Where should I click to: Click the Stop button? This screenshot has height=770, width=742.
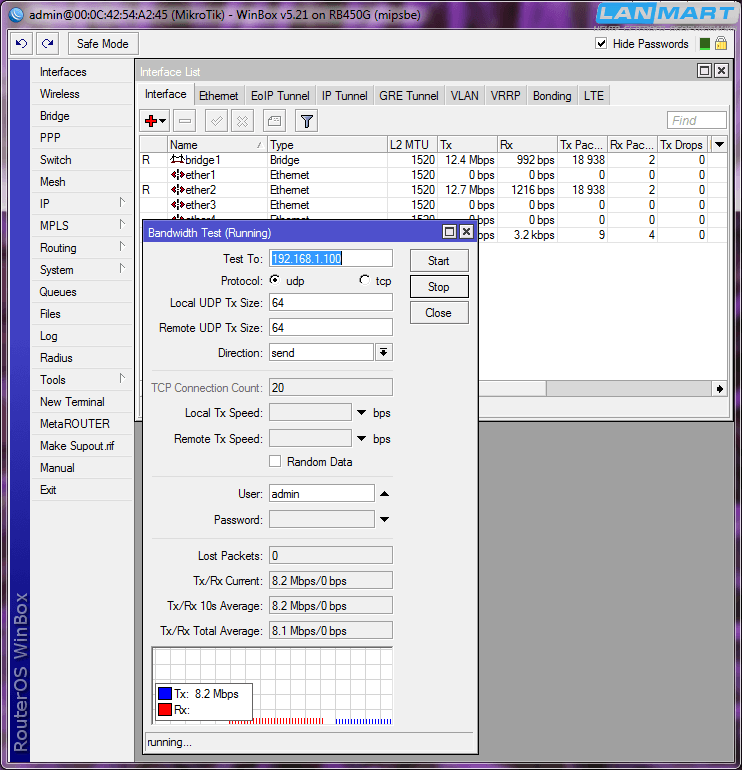[439, 287]
